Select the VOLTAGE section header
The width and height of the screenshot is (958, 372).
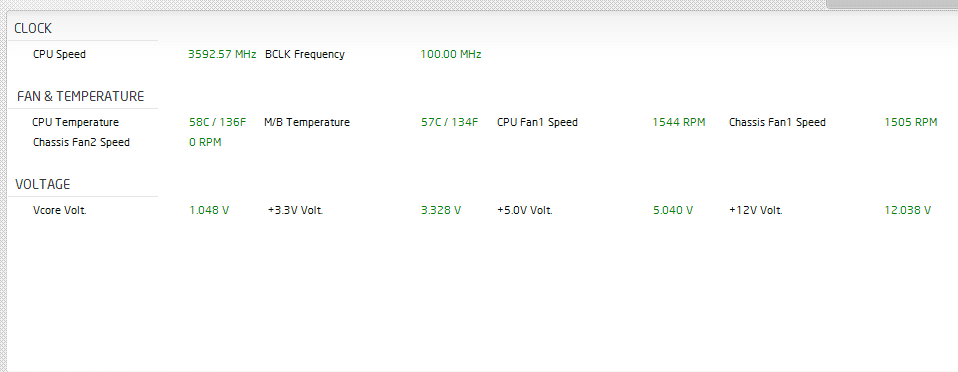click(x=43, y=184)
